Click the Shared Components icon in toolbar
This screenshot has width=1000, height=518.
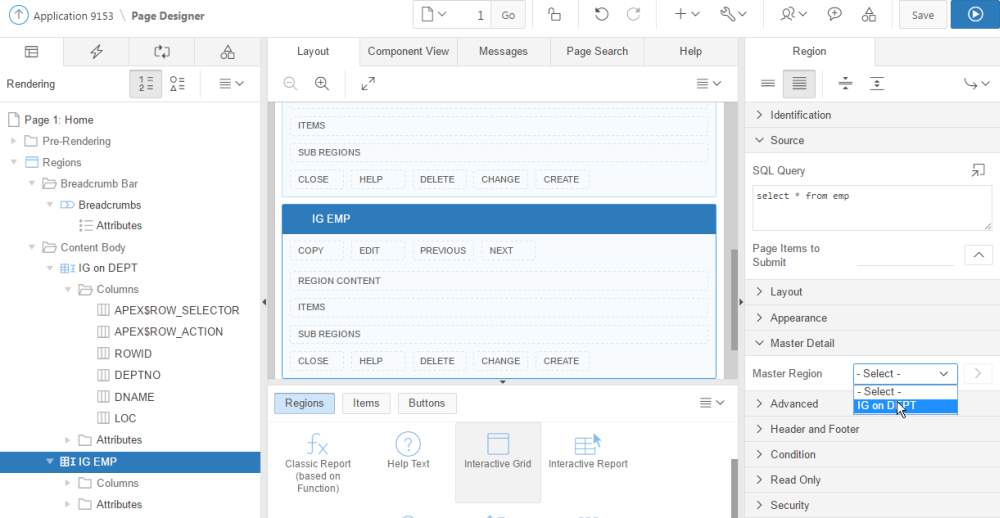868,15
